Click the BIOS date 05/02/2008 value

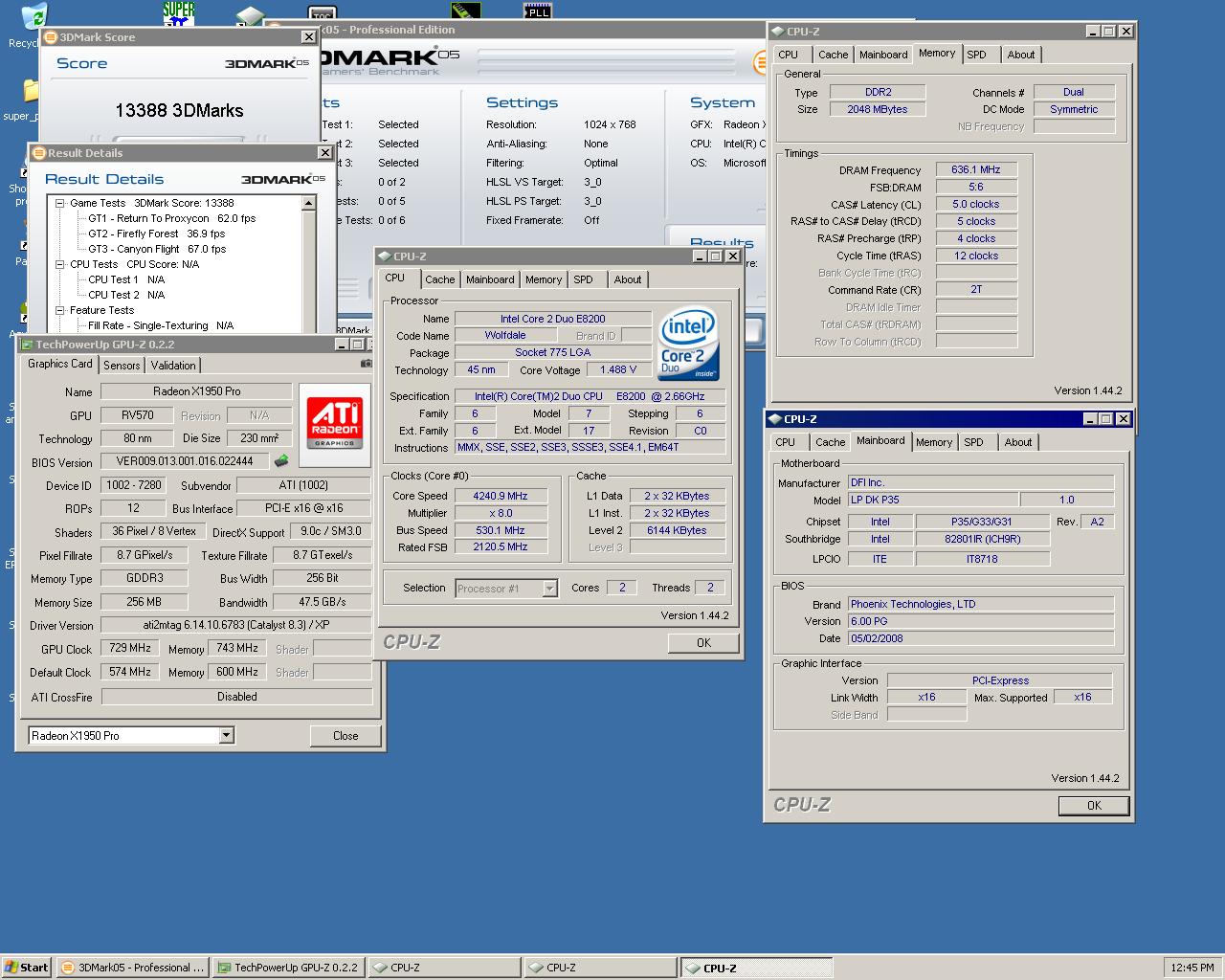click(x=981, y=638)
